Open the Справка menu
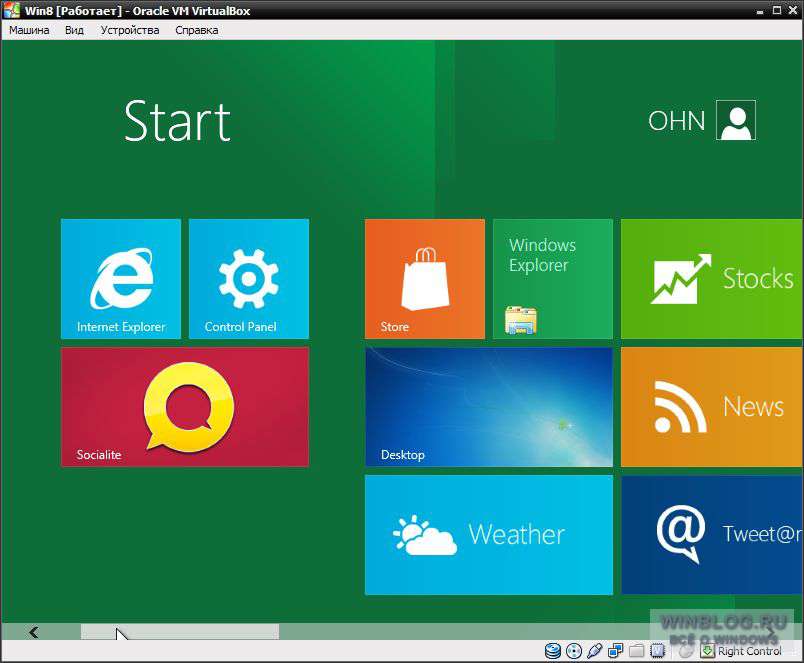804x663 pixels. click(196, 30)
